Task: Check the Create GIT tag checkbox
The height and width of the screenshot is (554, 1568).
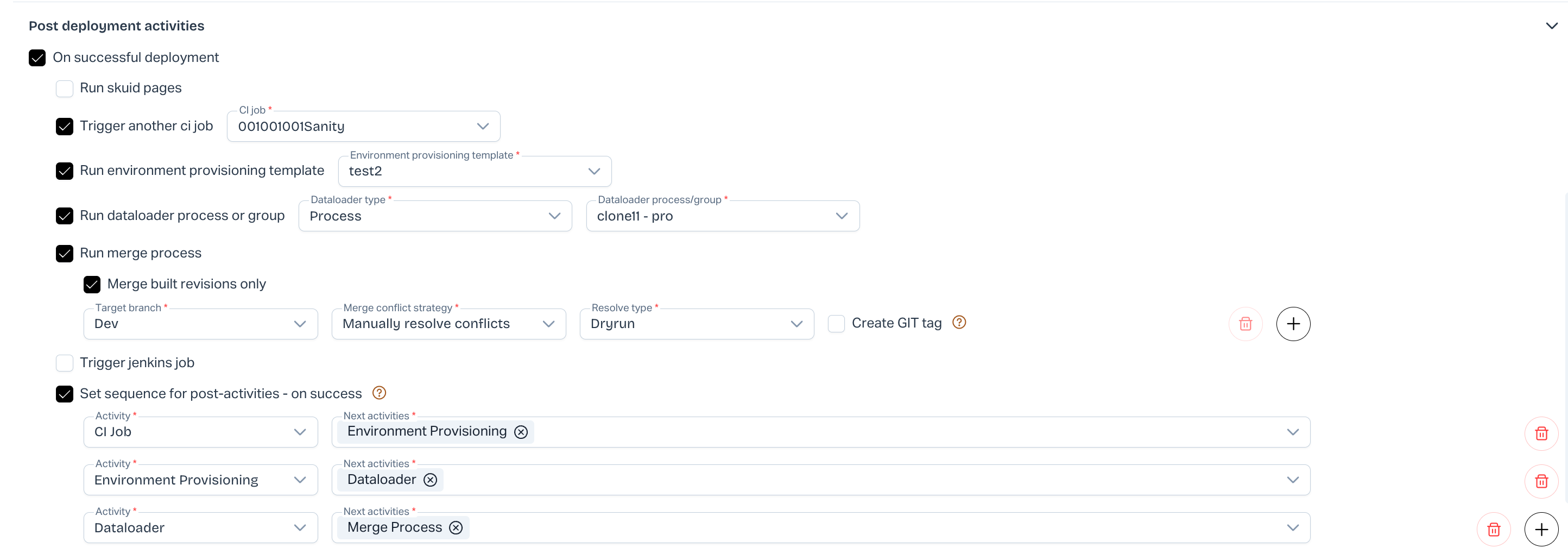Action: [836, 324]
